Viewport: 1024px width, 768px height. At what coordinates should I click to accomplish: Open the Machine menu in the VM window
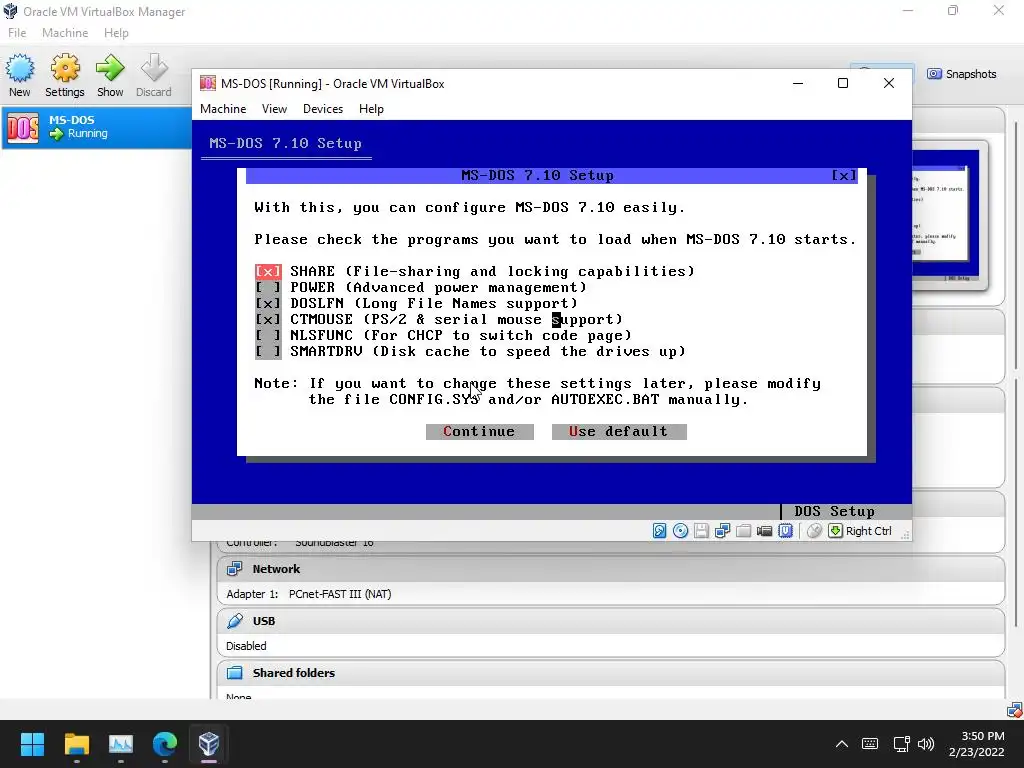(x=223, y=109)
